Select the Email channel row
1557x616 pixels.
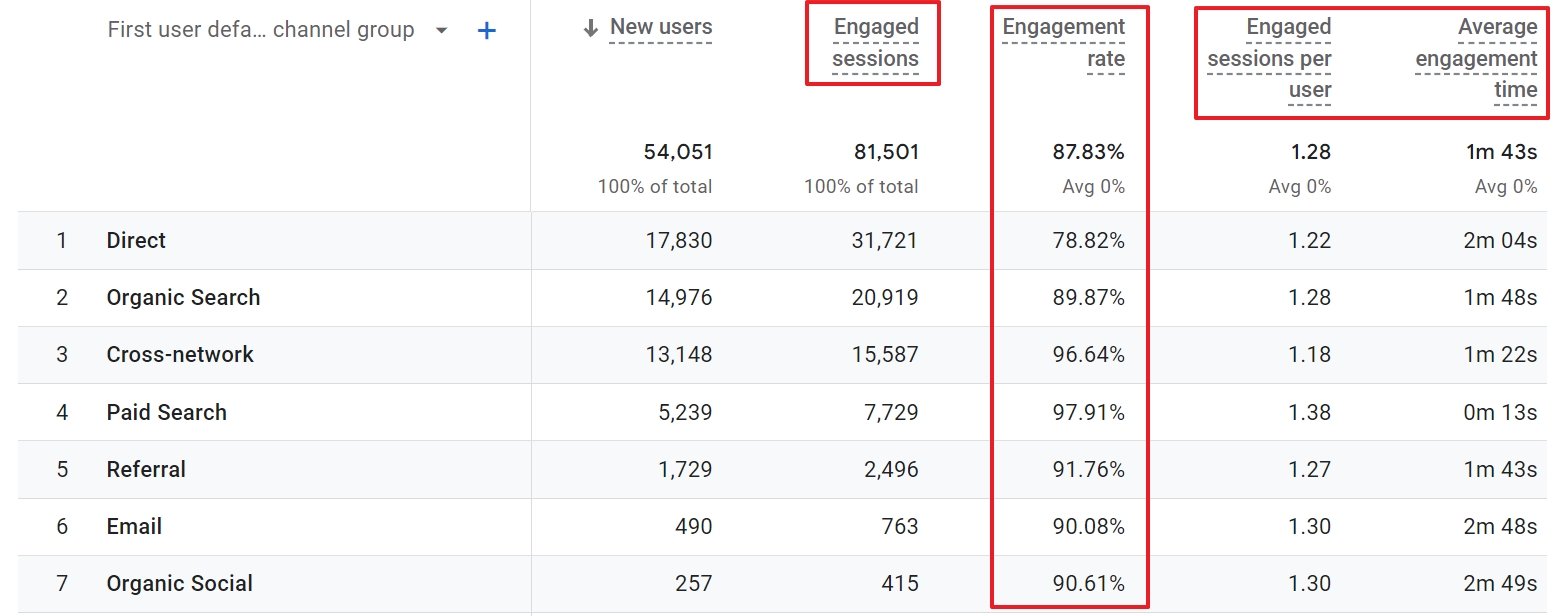[133, 526]
